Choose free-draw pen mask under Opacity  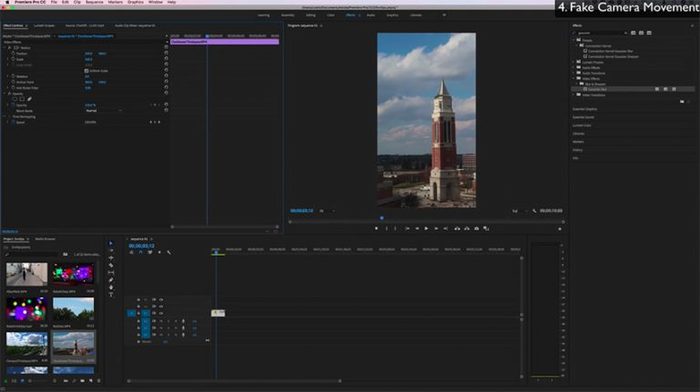coord(29,99)
